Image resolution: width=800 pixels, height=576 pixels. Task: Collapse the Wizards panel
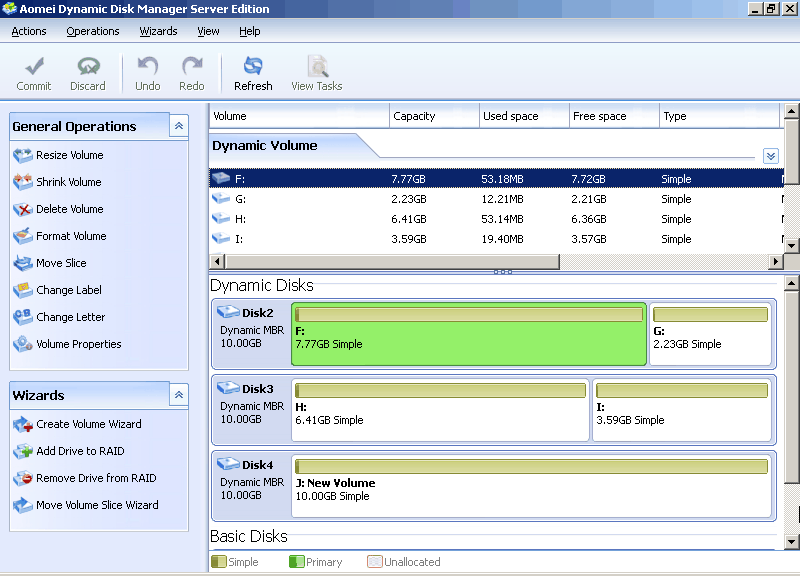coord(178,395)
